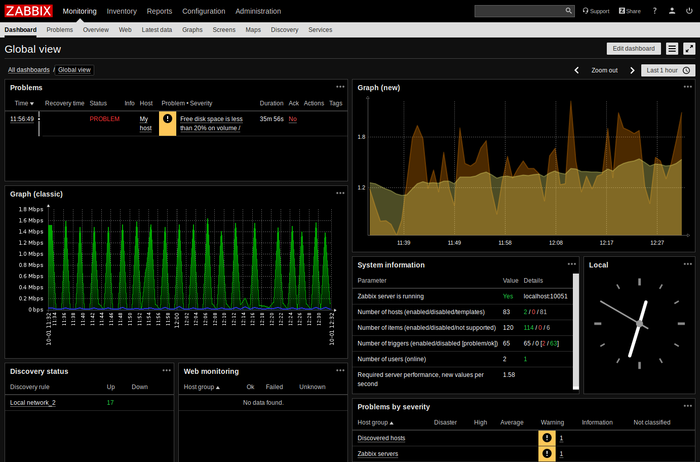
Task: Open the user profile icon
Action: [x=671, y=11]
